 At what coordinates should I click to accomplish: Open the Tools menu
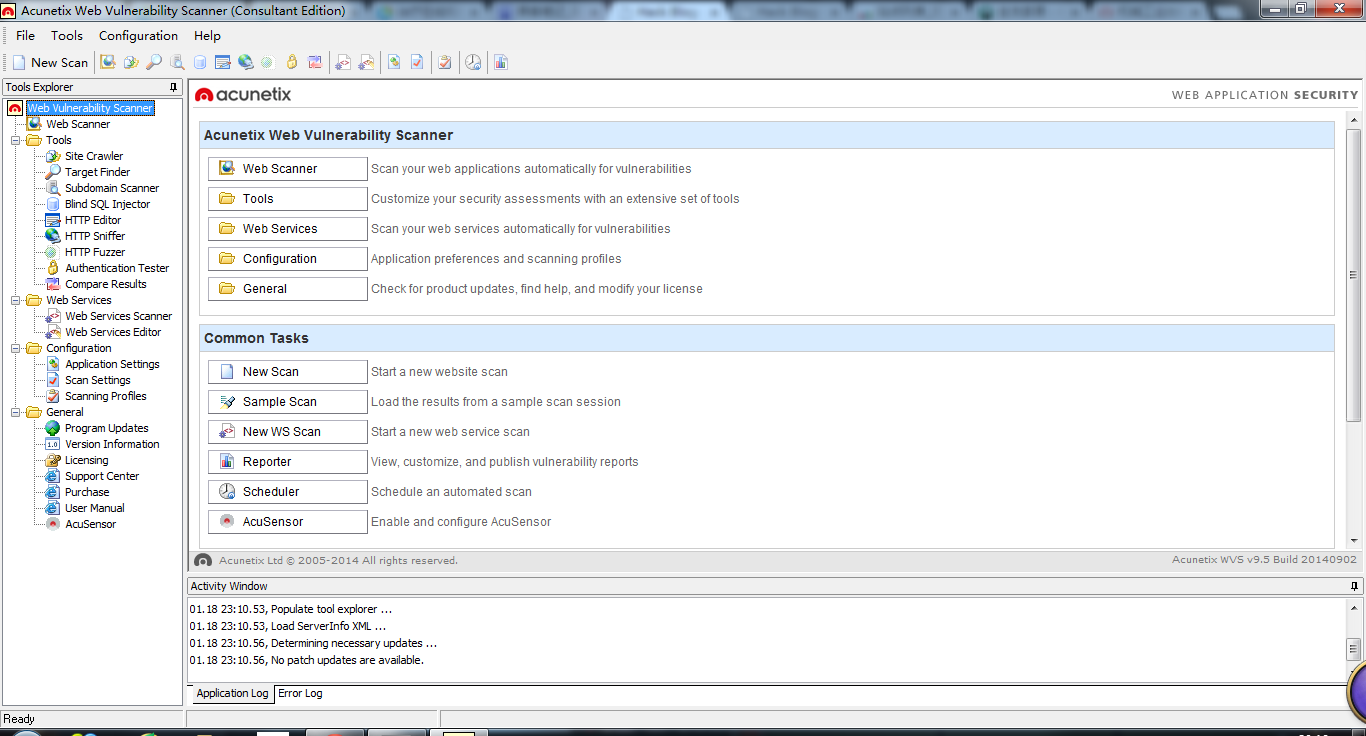67,35
